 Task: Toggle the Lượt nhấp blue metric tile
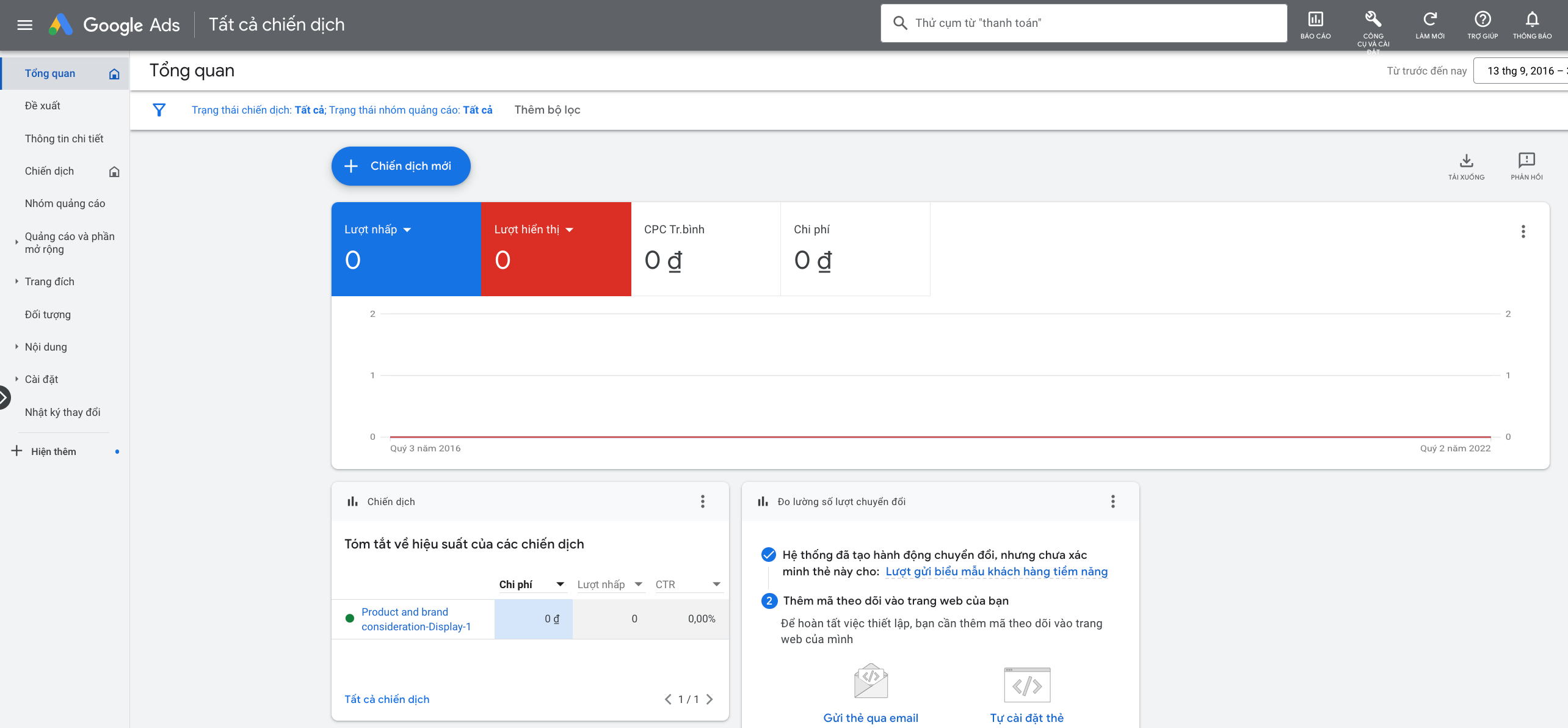click(406, 249)
